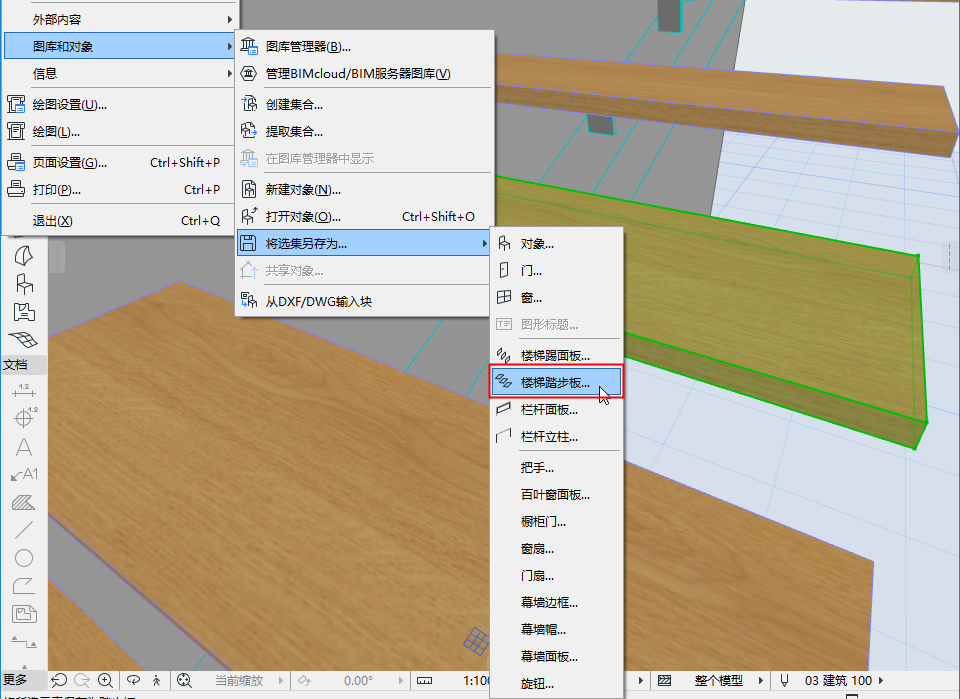
Task: Click the scale ruler icon
Action: coord(424,681)
